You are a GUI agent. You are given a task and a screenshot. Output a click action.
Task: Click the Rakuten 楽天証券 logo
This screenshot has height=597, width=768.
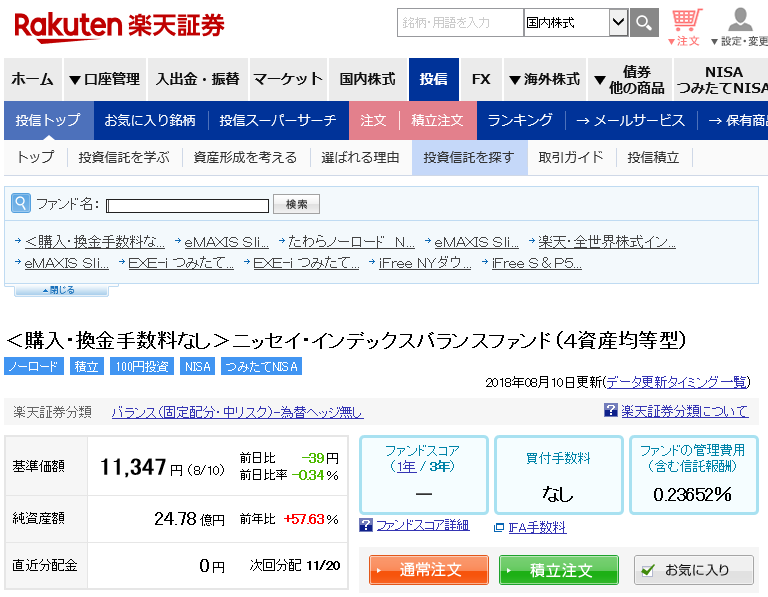[x=119, y=26]
